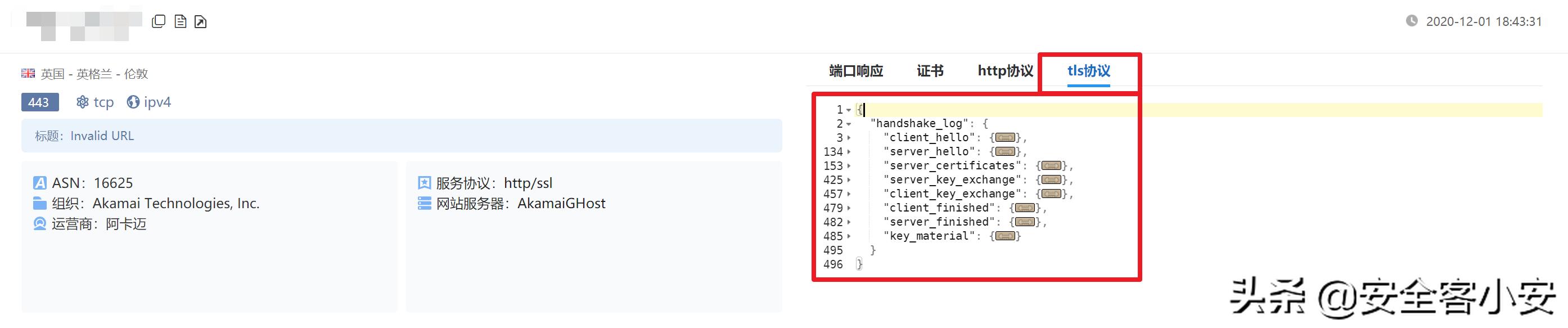
Task: Click line number 496 in gutter
Action: pos(833,264)
